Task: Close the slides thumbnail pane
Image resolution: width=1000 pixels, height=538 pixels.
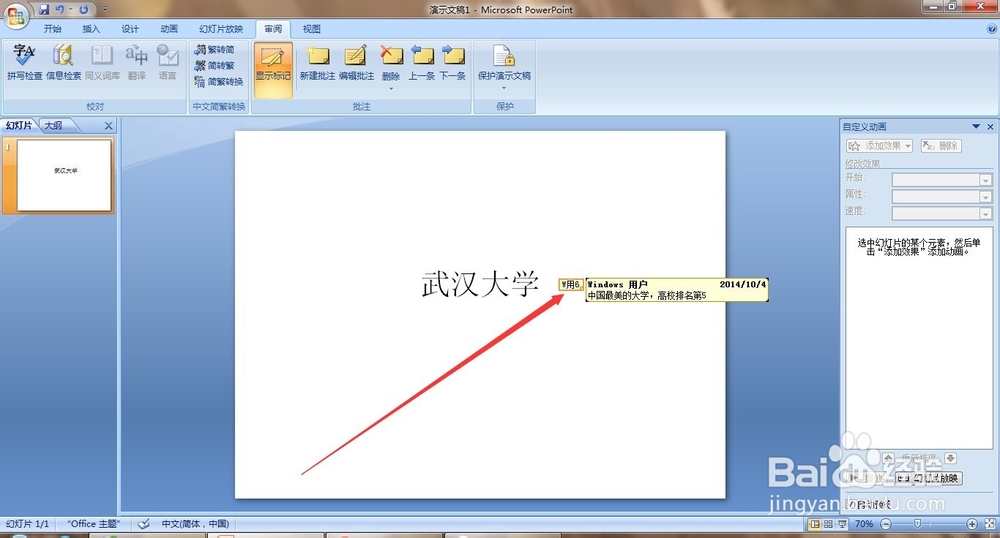Action: (108, 126)
